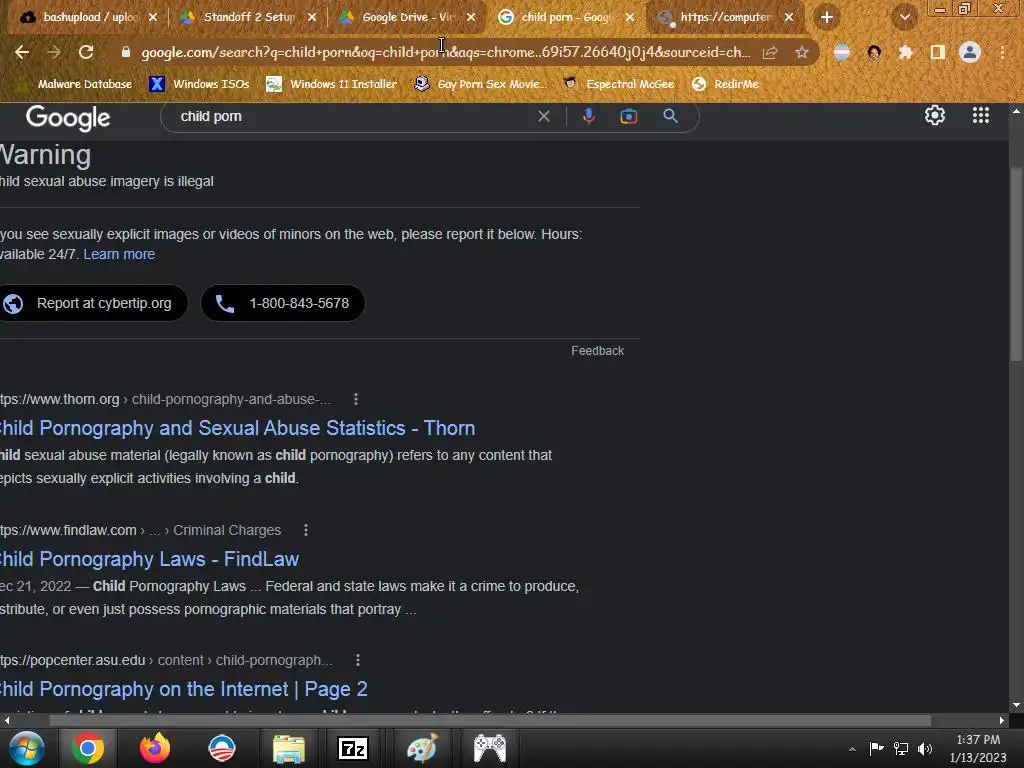Open the Espectral McGee bookmark
The image size is (1024, 768).
(618, 84)
